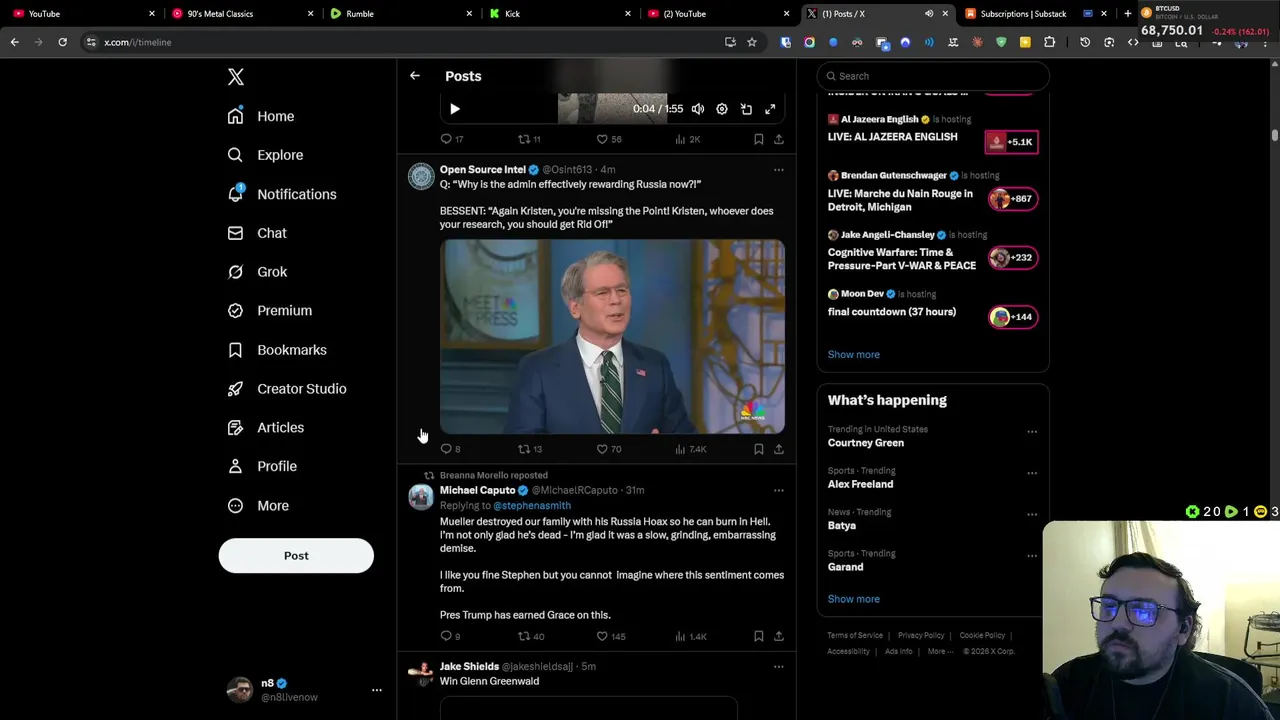Open the LIVE: AL JAZEERA ENGLISH broadcast
The width and height of the screenshot is (1280, 720).
(893, 137)
